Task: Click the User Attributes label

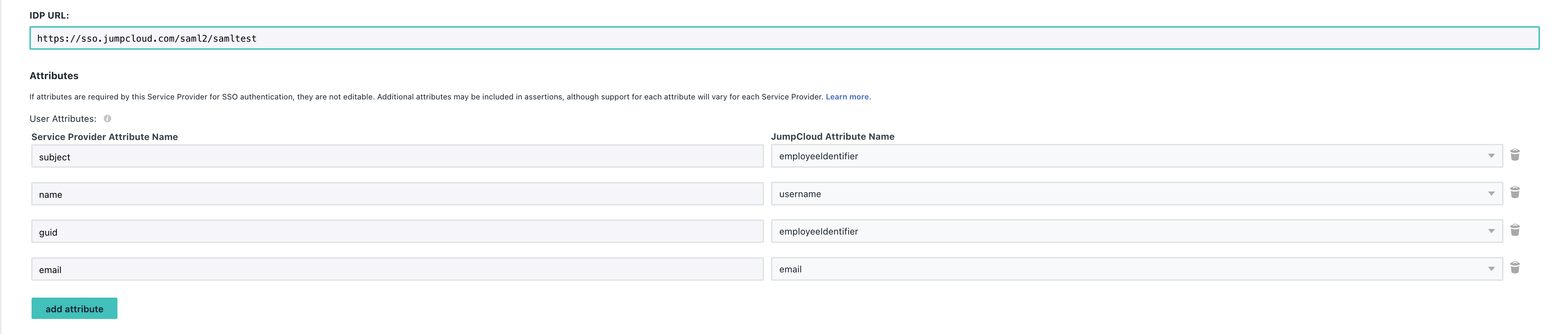Action: click(63, 118)
